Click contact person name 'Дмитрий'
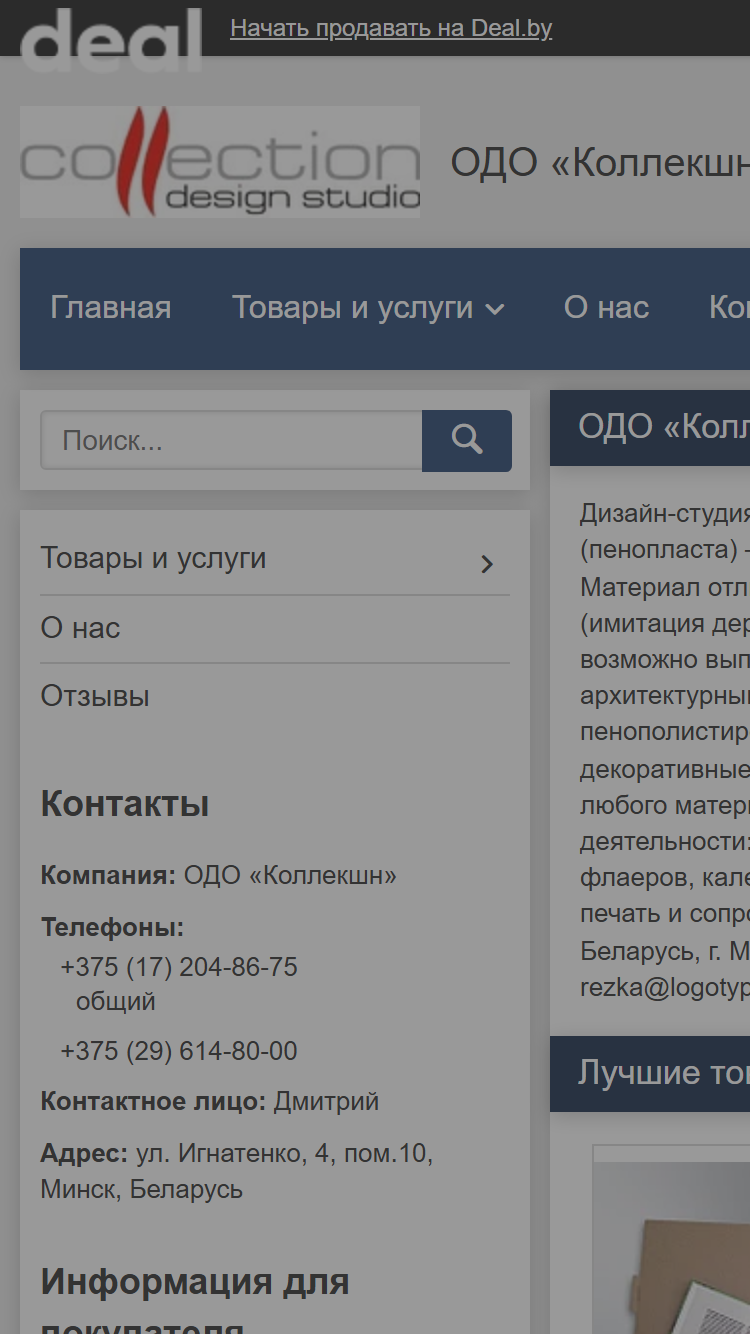750x1334 pixels. tap(326, 1102)
